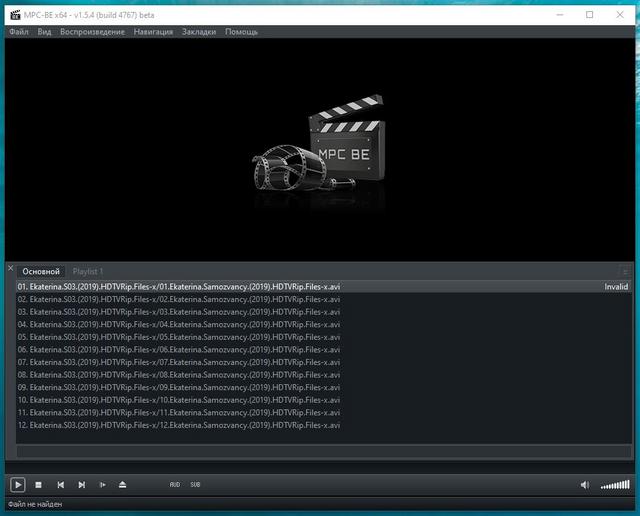This screenshot has width=640, height=516.
Task: Click the Файл не найден status text
Action: click(35, 505)
